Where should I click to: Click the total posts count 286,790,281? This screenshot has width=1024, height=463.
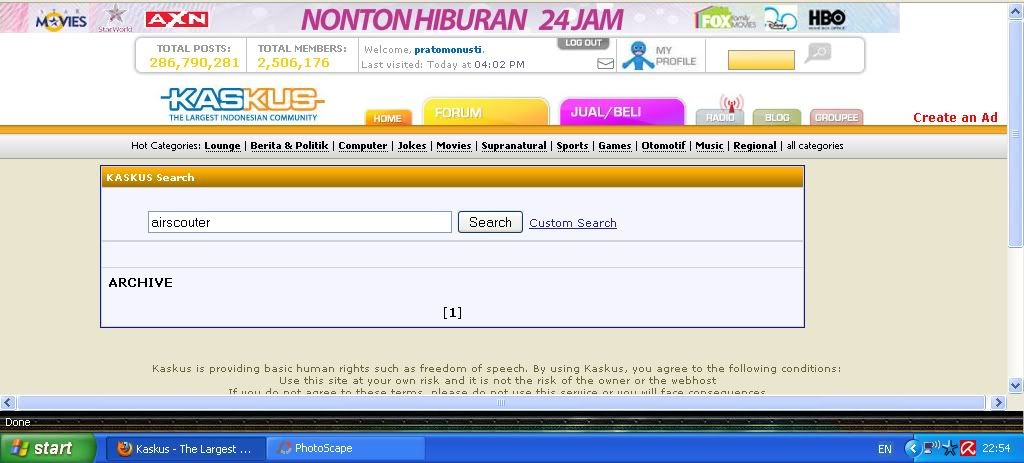point(194,63)
